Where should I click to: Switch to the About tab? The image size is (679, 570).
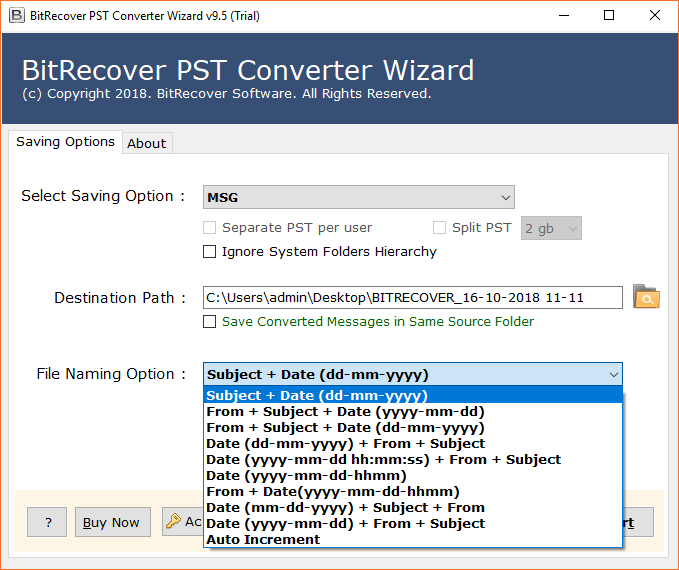(147, 143)
